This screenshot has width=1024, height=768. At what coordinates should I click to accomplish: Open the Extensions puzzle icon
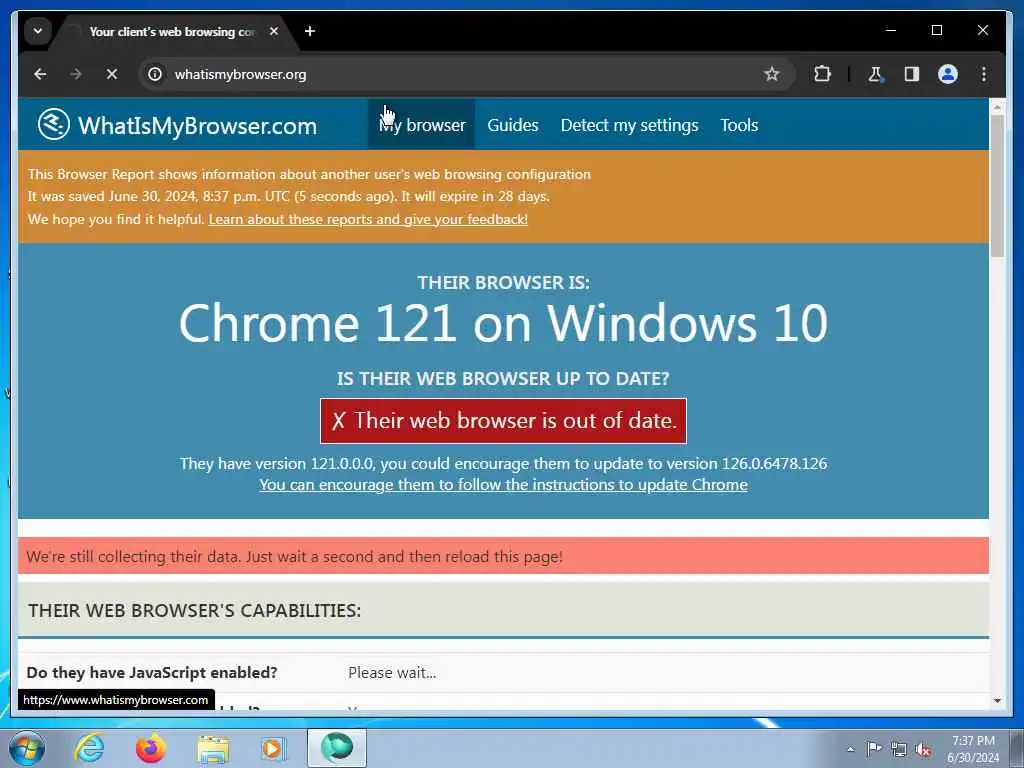point(822,74)
